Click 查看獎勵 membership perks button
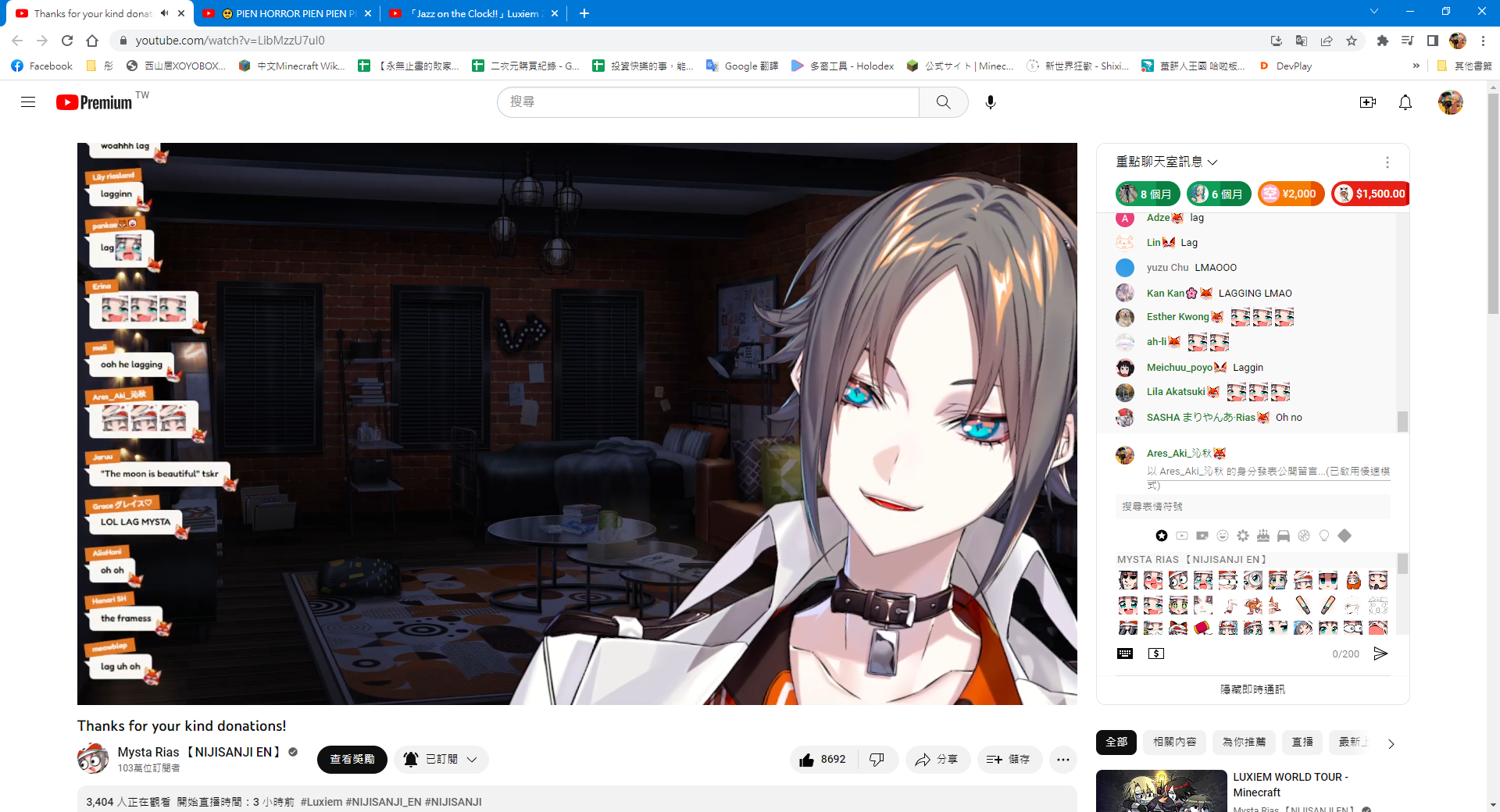The image size is (1500, 812). (x=352, y=760)
